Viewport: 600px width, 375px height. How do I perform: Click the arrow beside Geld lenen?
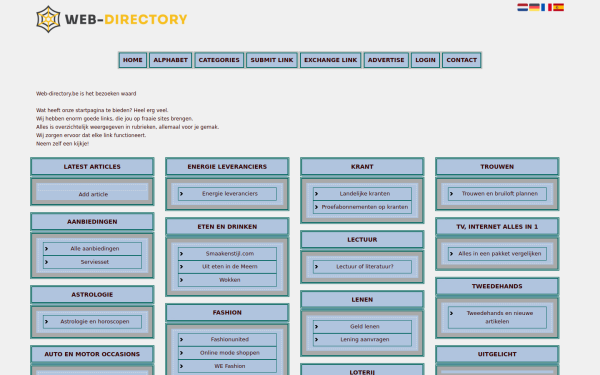point(316,326)
